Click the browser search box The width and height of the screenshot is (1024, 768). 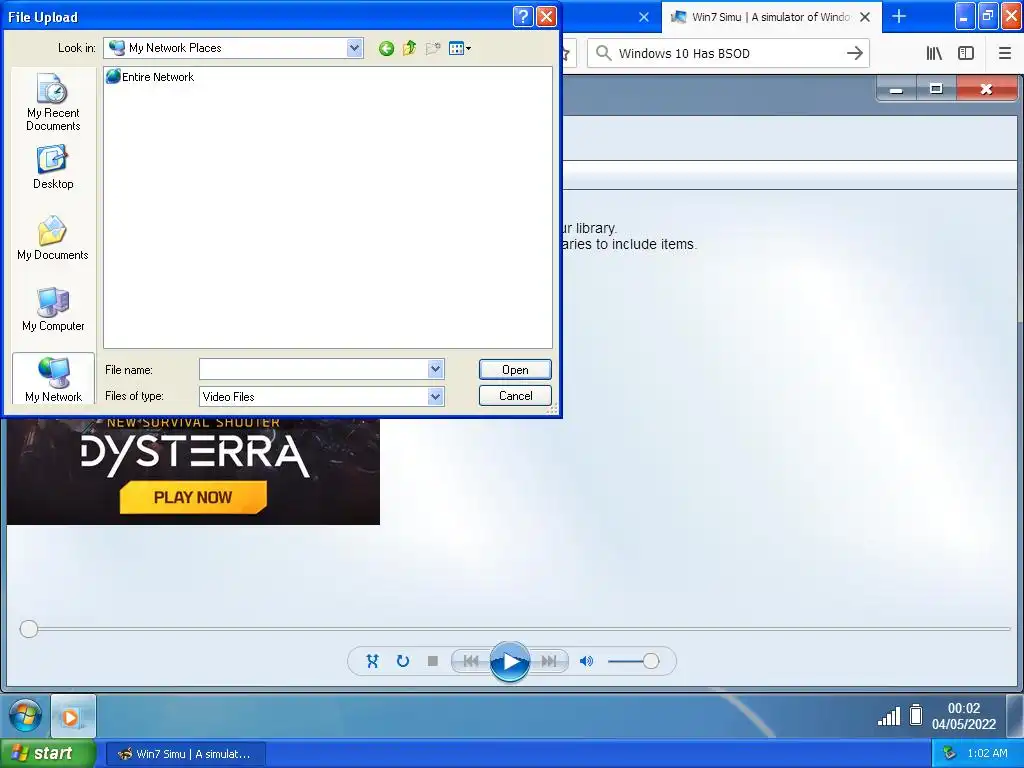(728, 54)
